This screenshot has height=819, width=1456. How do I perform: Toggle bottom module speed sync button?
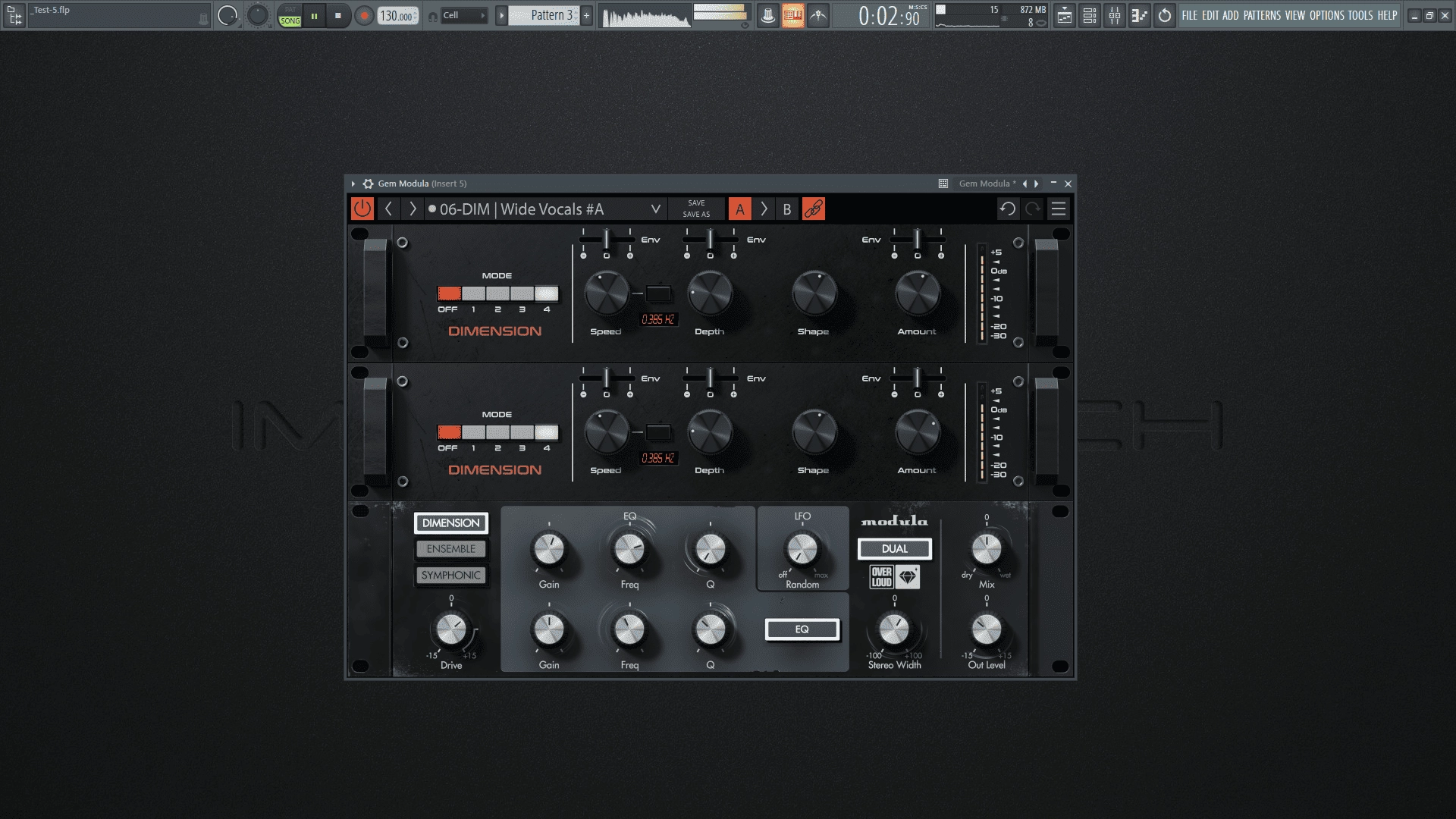[x=658, y=432]
